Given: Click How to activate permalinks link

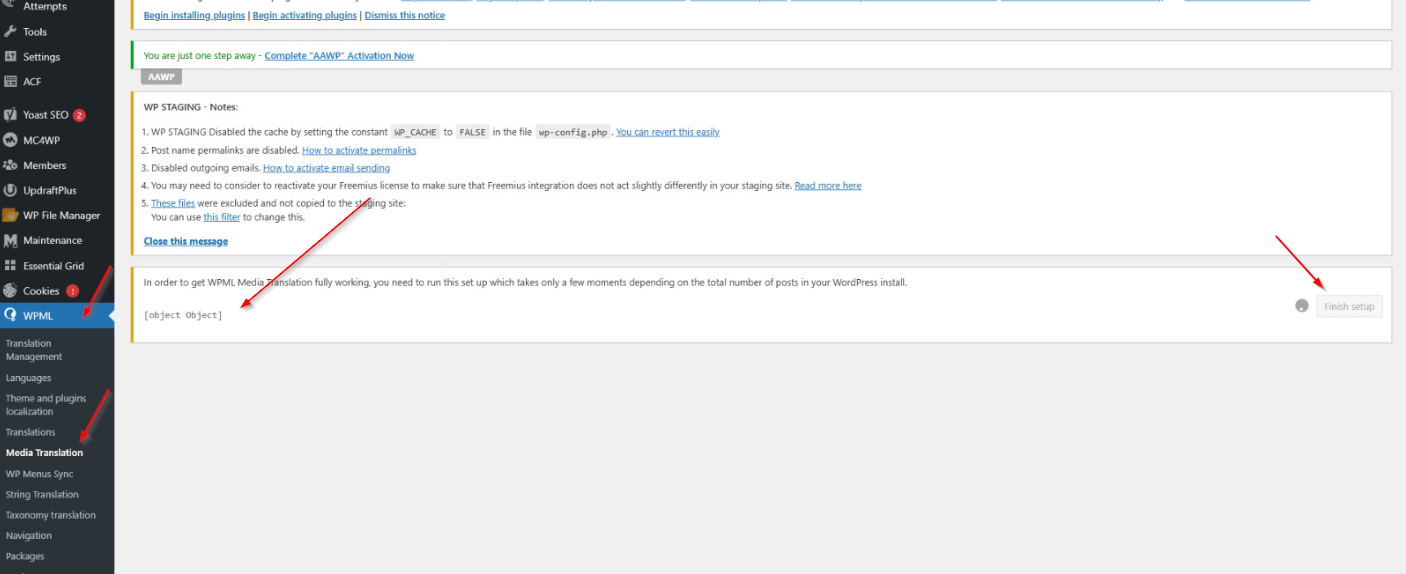Looking at the screenshot, I should [x=359, y=150].
